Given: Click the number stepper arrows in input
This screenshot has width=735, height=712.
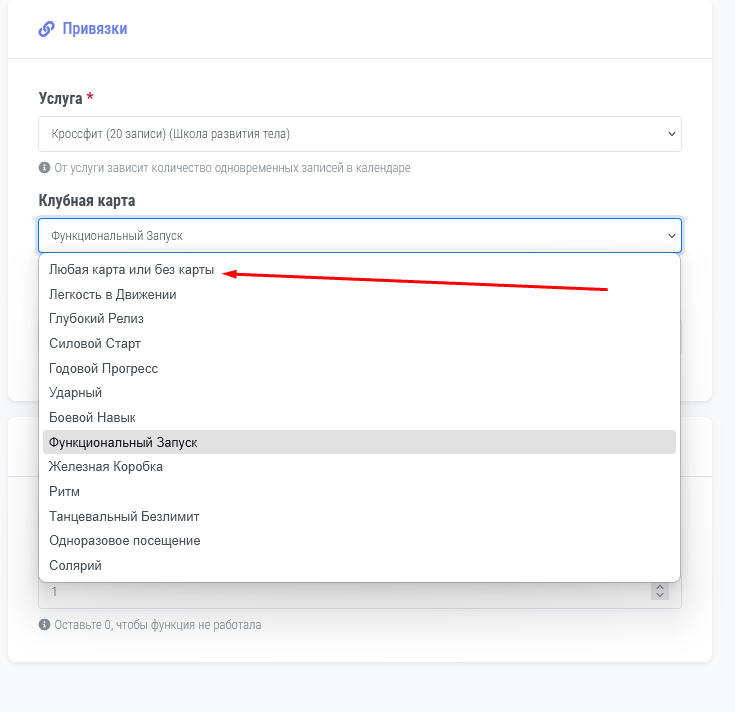Looking at the screenshot, I should pyautogui.click(x=659, y=592).
